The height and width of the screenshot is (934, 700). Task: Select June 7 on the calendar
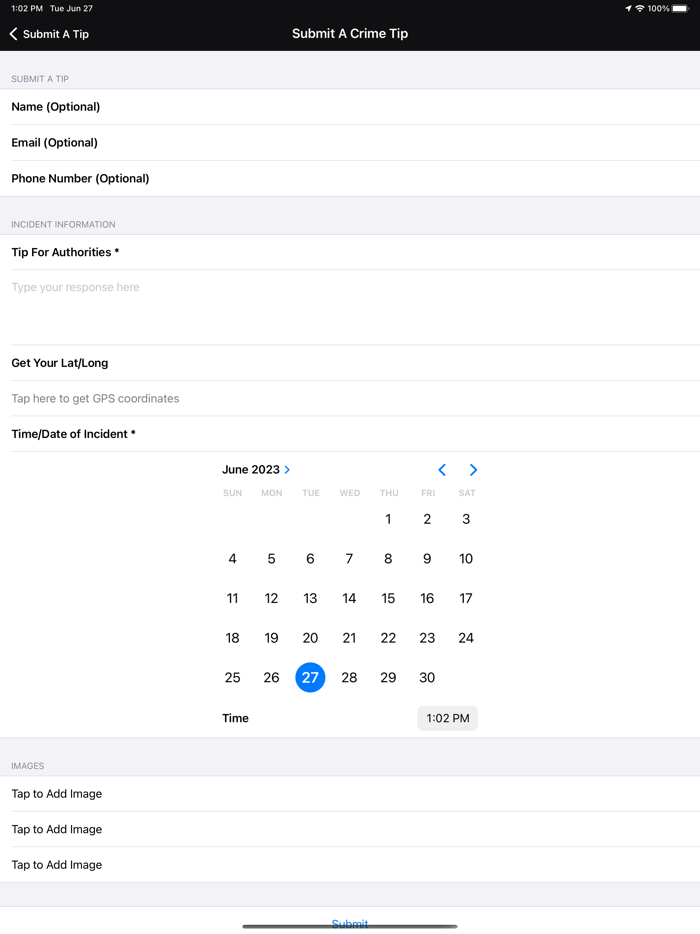coord(349,559)
